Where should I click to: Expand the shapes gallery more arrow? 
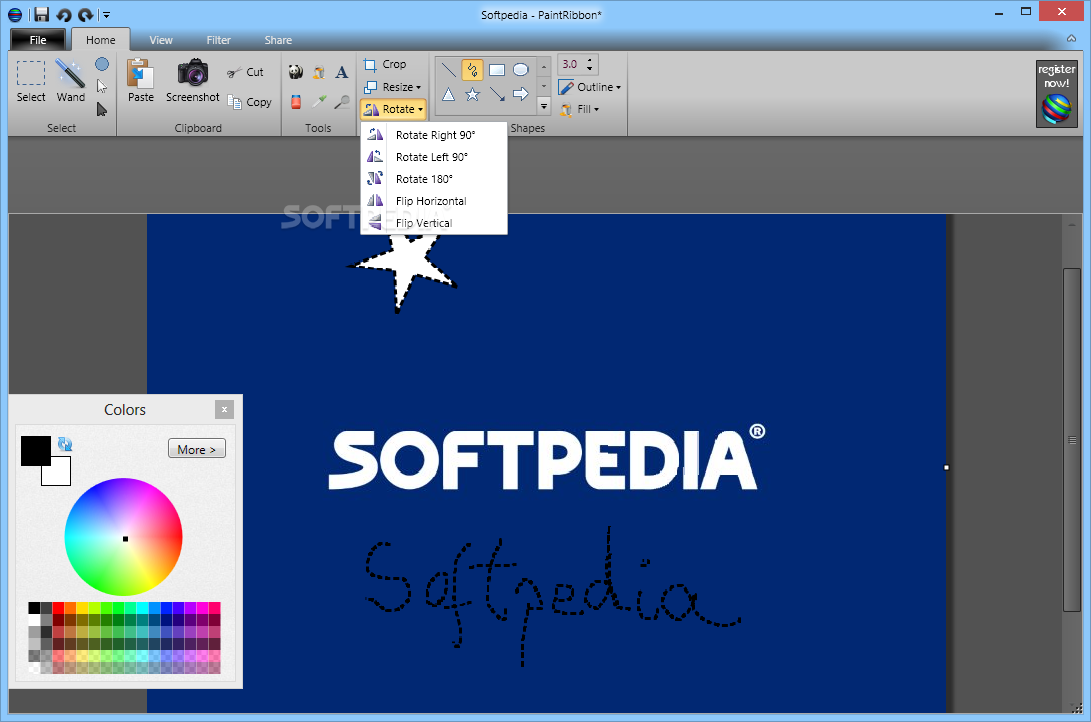[544, 106]
